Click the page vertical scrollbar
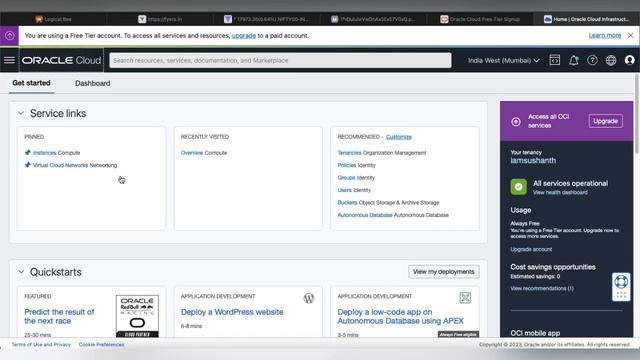640x360 pixels. (637, 114)
